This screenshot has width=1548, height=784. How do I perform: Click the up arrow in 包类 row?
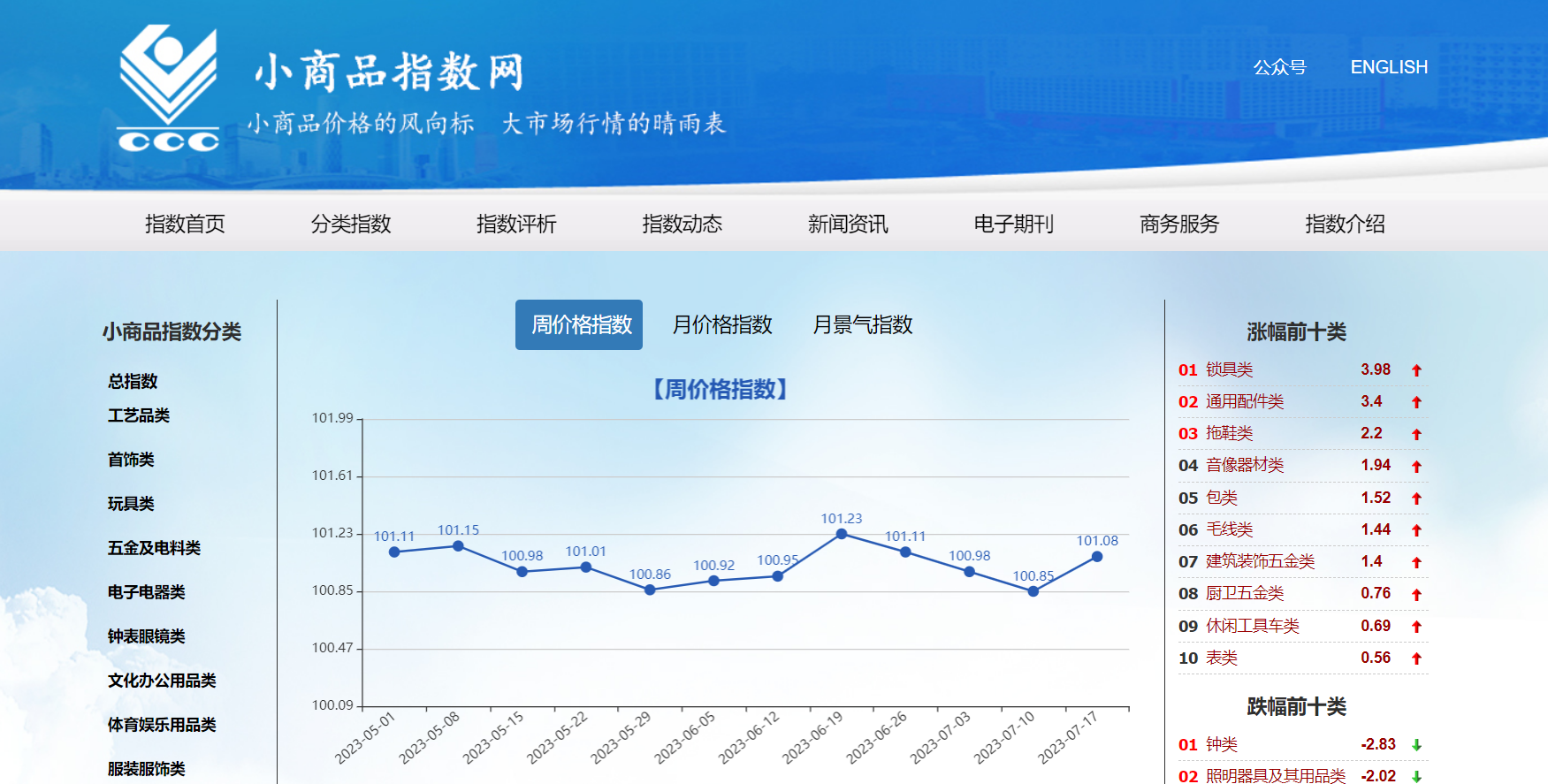coord(1416,499)
